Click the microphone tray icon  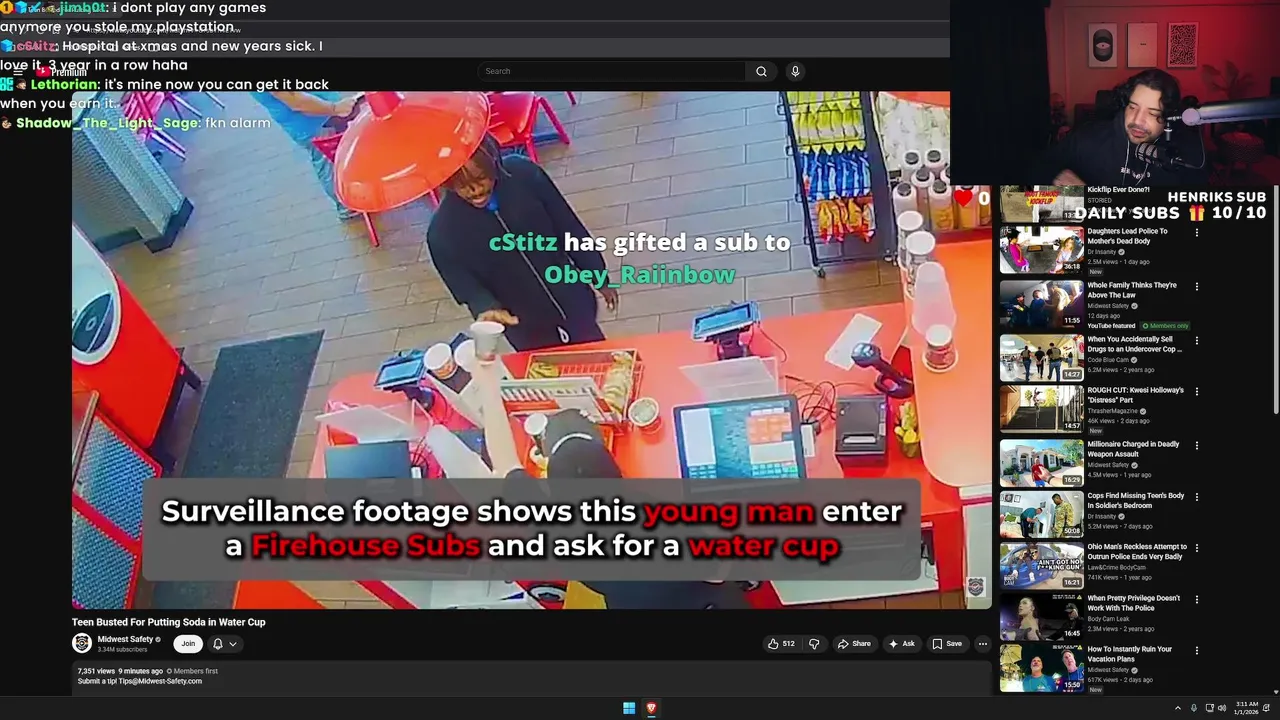coord(1193,708)
